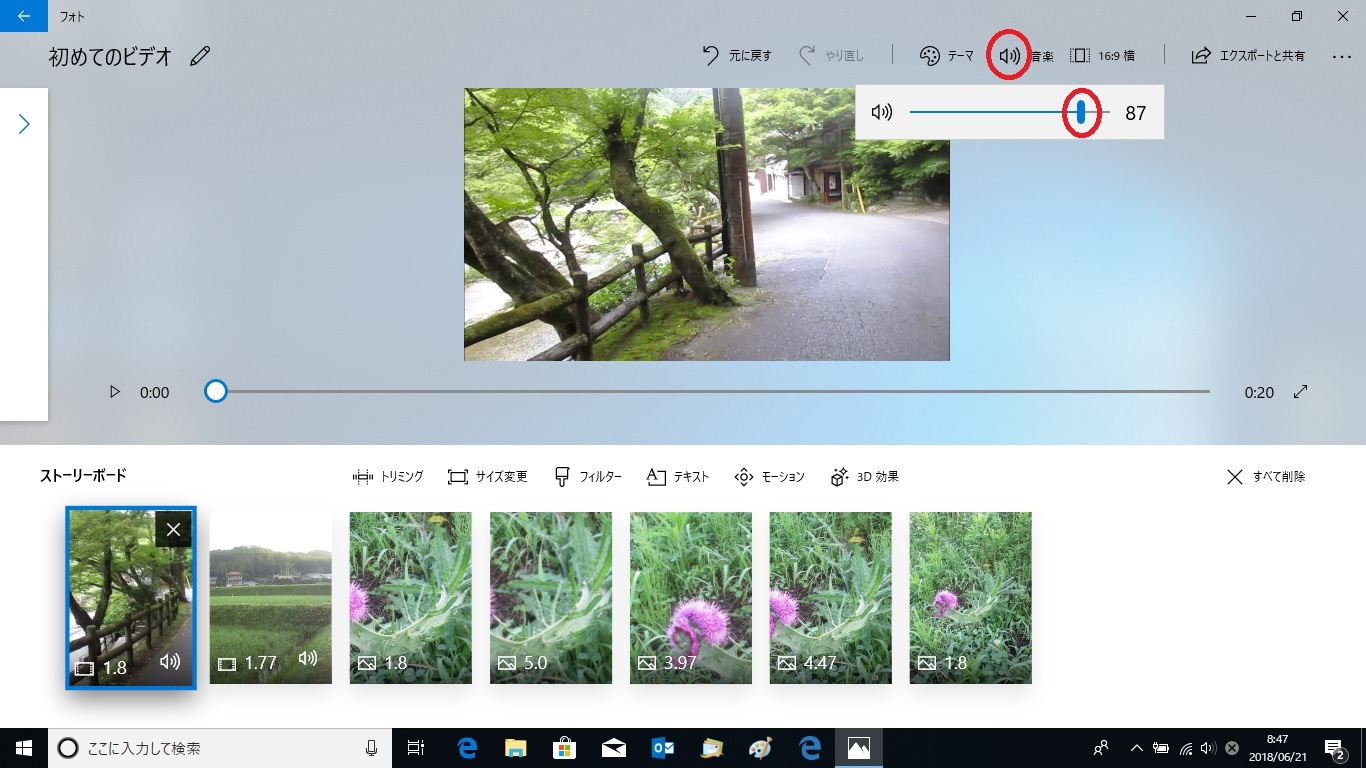Play the video preview
The image size is (1366, 768).
pos(115,392)
